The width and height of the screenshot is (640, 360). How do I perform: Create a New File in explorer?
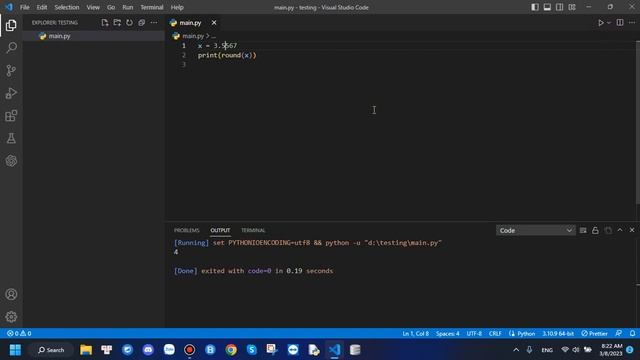tap(105, 23)
